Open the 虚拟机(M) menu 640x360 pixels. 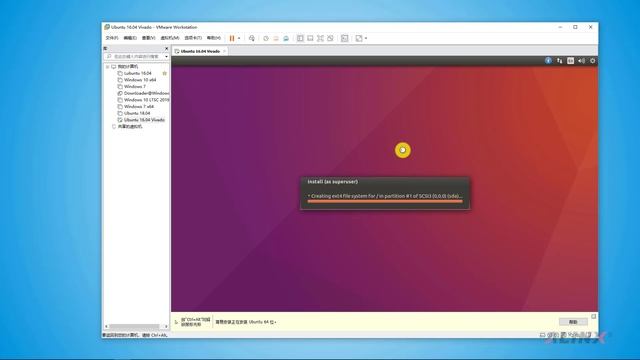(x=170, y=38)
